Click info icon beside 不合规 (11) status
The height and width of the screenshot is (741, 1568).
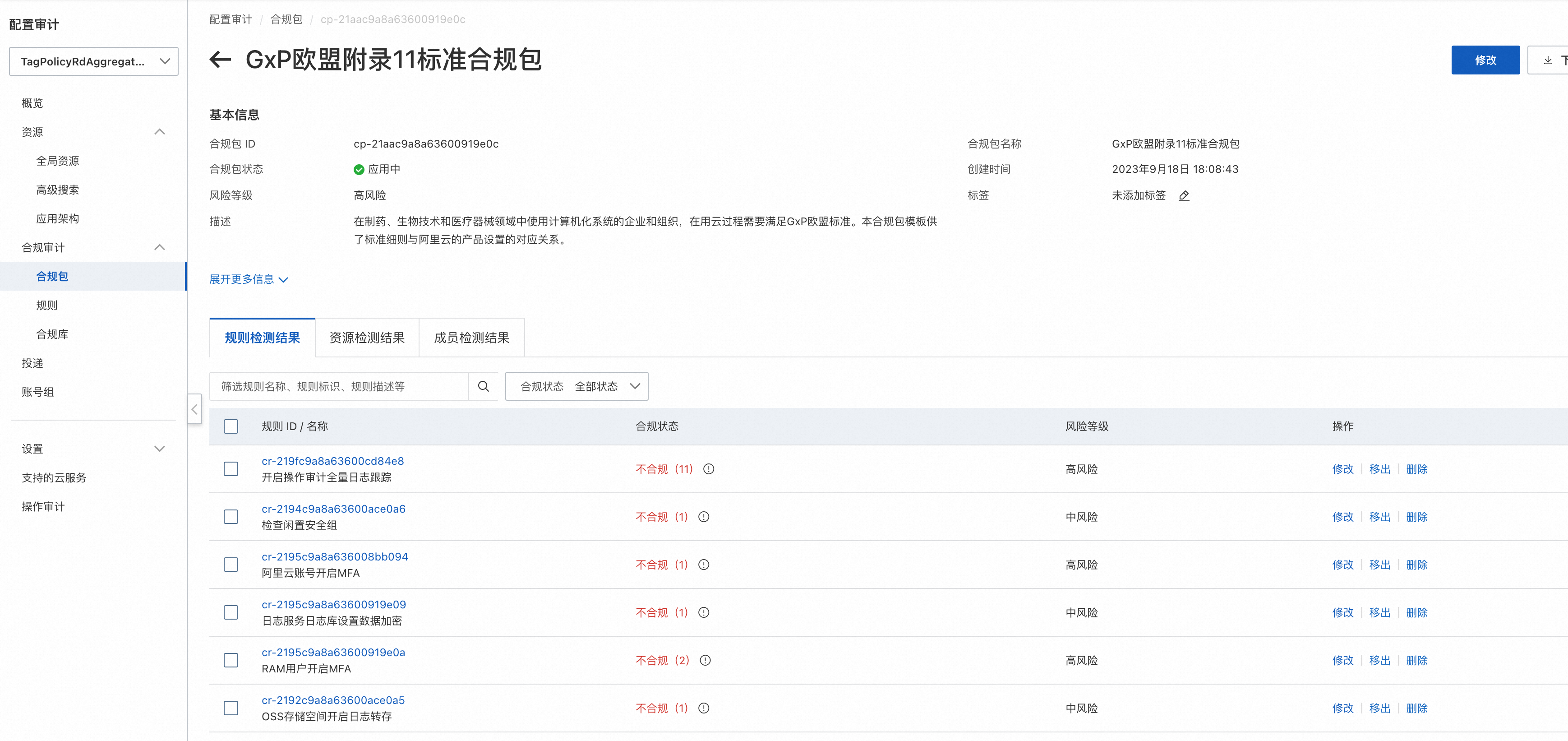709,469
